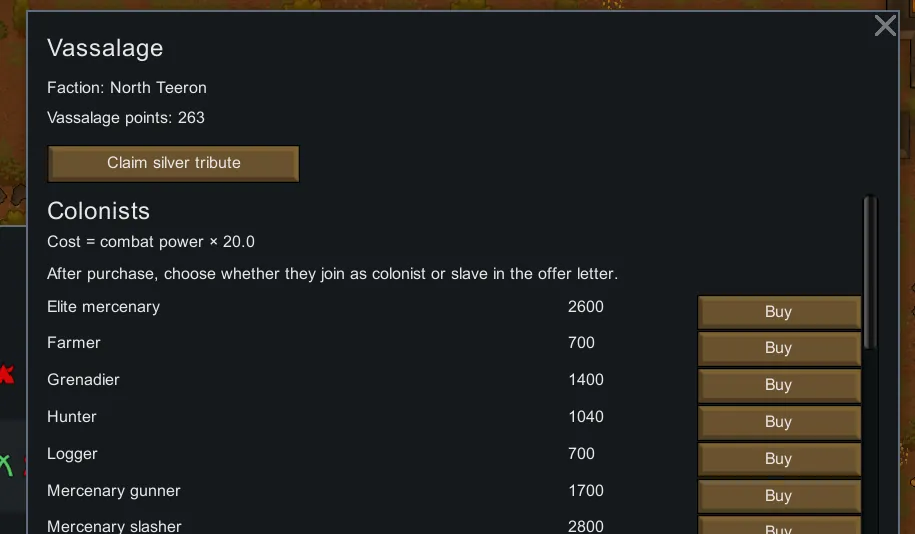Screen dimensions: 915x534
Task: Purchase the Logger for 700
Action: 778,459
